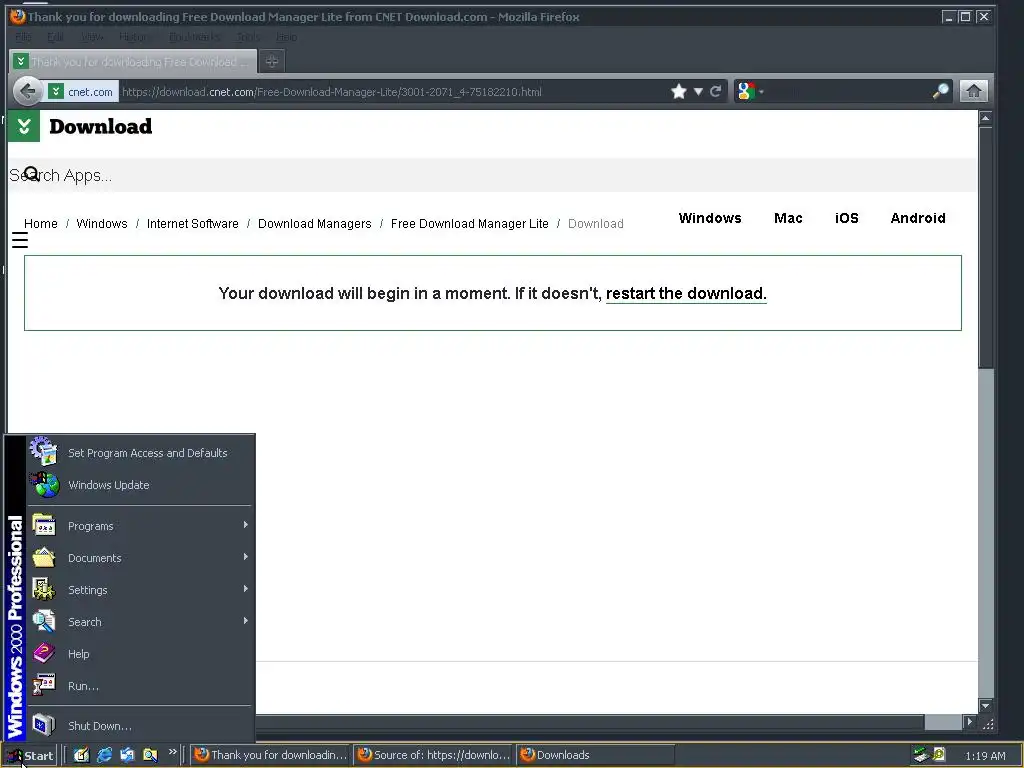Click the vertical scrollbar thumb

[985, 247]
